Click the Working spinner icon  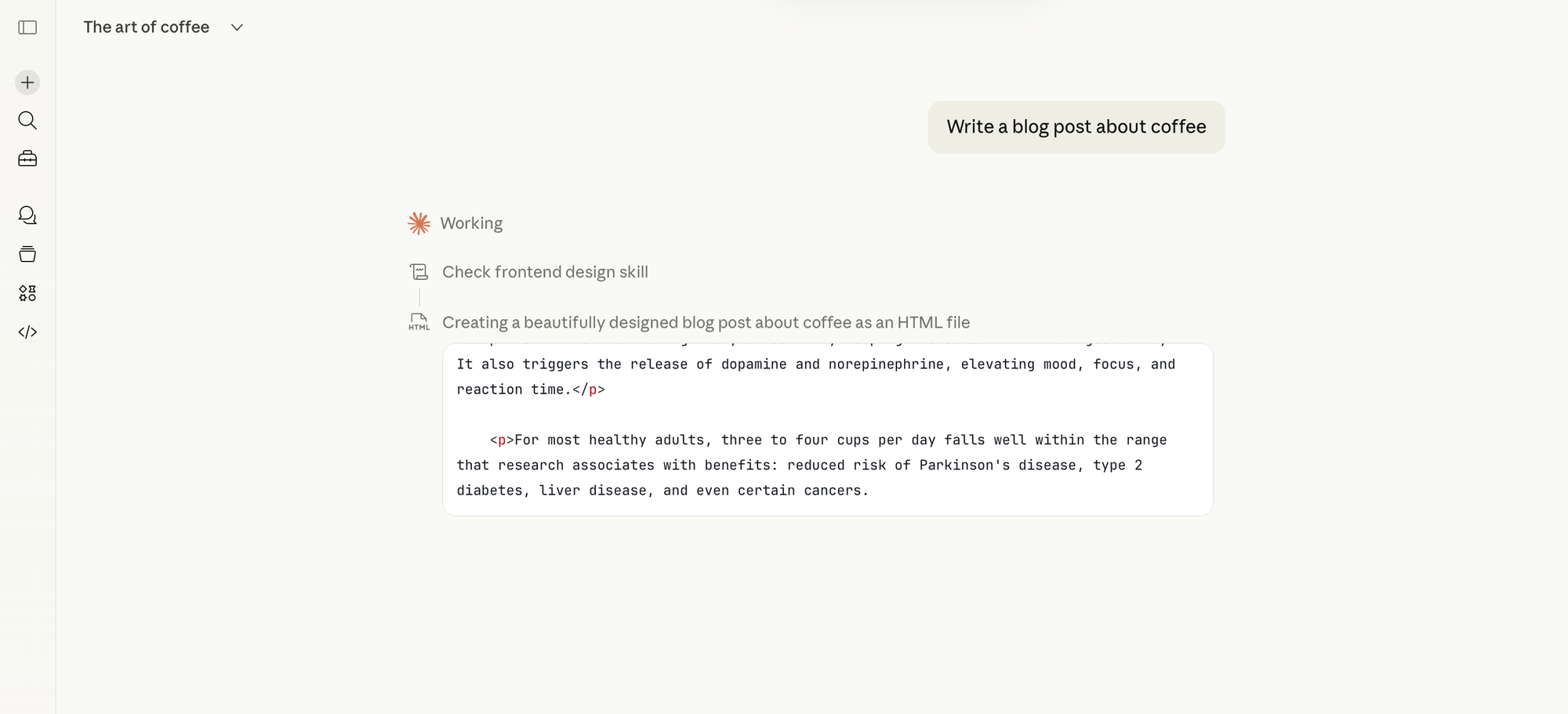419,223
